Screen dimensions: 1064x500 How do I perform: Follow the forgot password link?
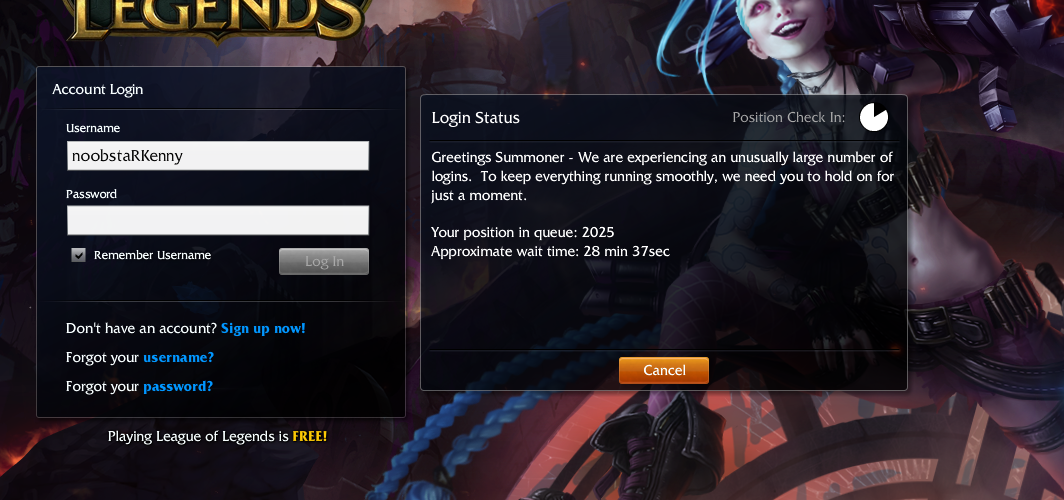pyautogui.click(x=178, y=387)
